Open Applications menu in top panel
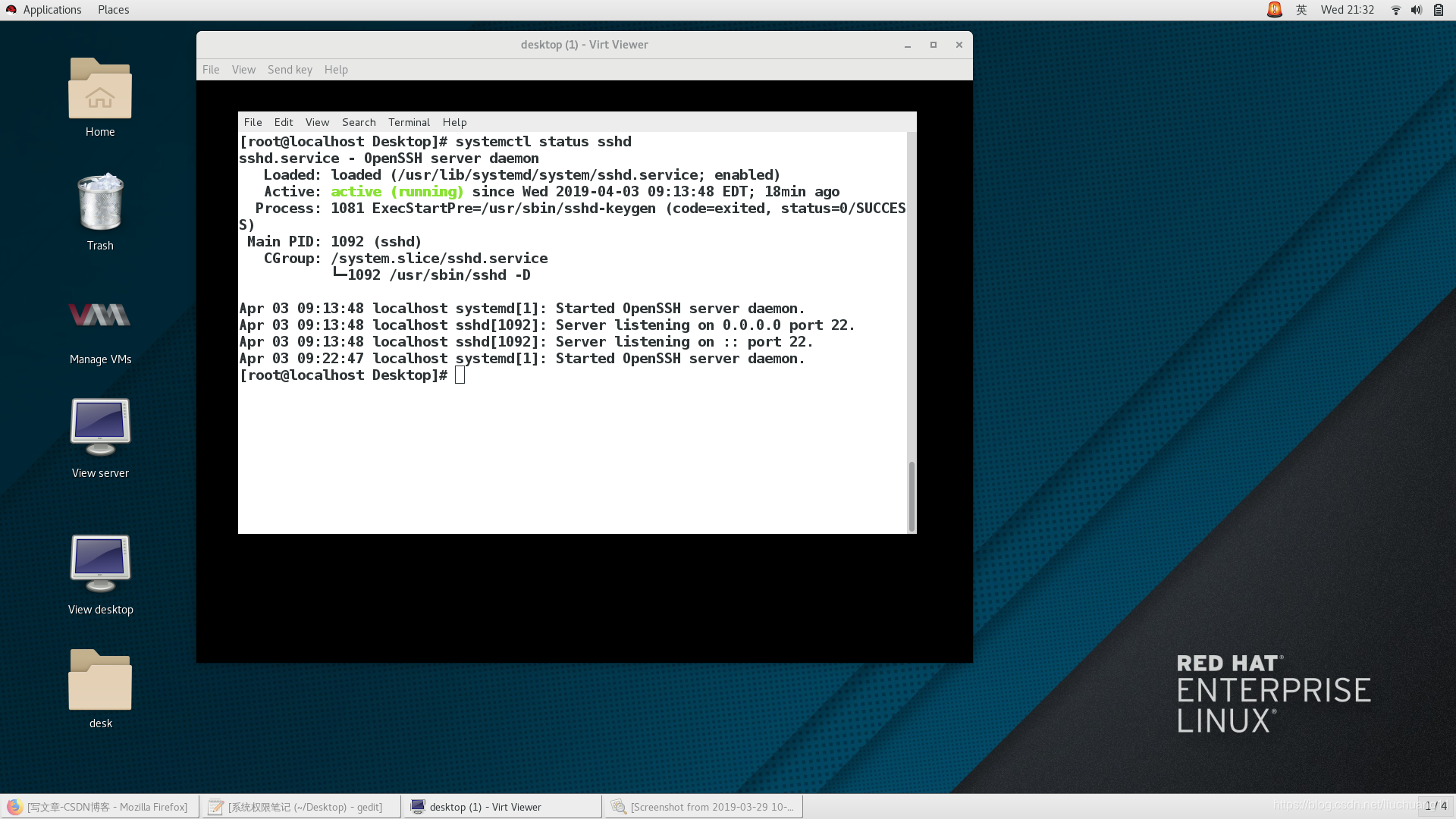 (52, 10)
